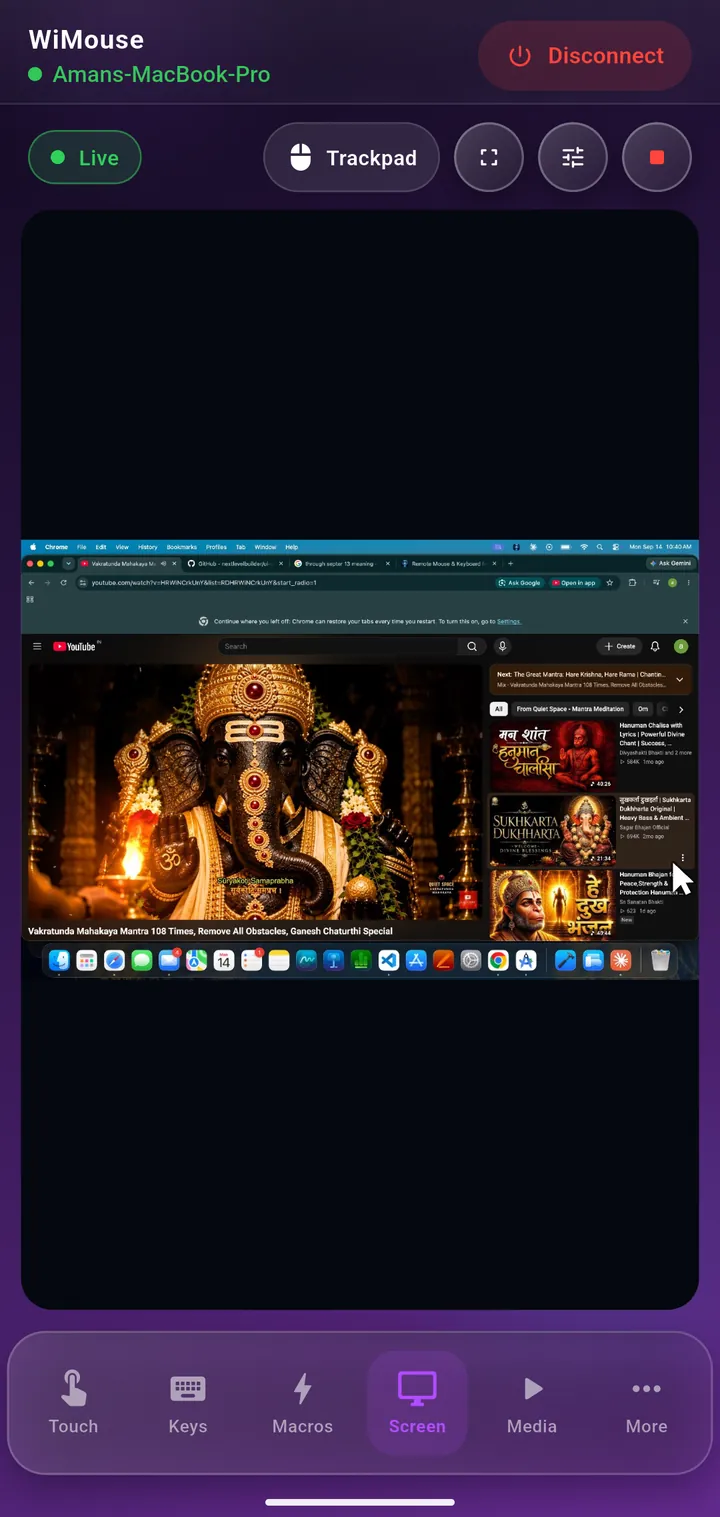
Task: Go to YouTube home via logo
Action: [75, 647]
